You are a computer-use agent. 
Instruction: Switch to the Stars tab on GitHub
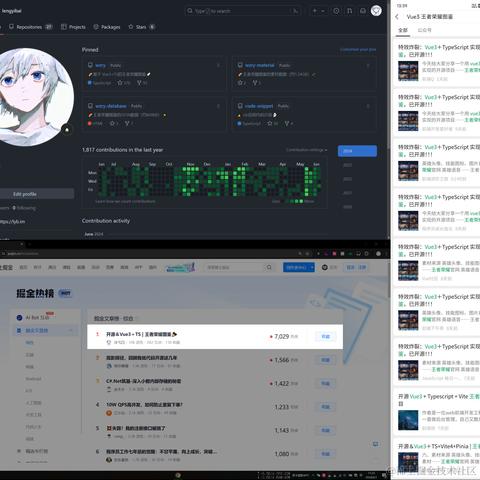(x=142, y=27)
